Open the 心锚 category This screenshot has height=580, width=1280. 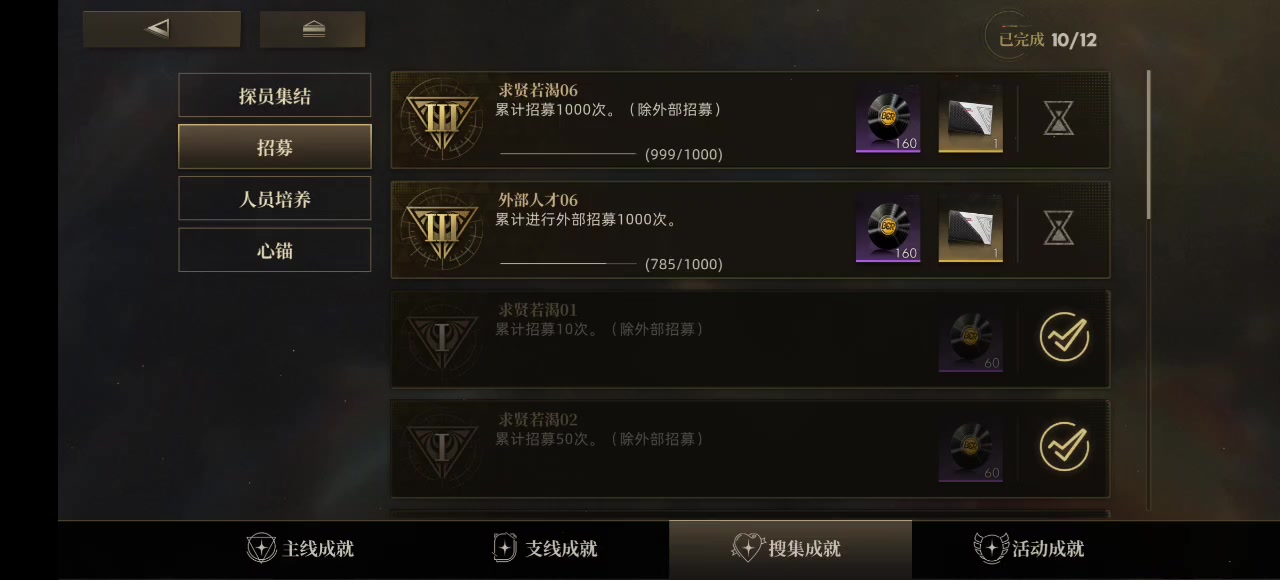pos(275,250)
